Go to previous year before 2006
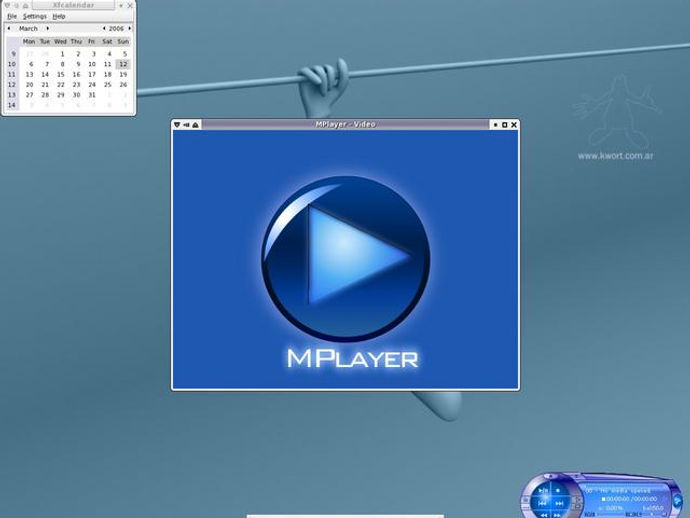 [x=104, y=28]
